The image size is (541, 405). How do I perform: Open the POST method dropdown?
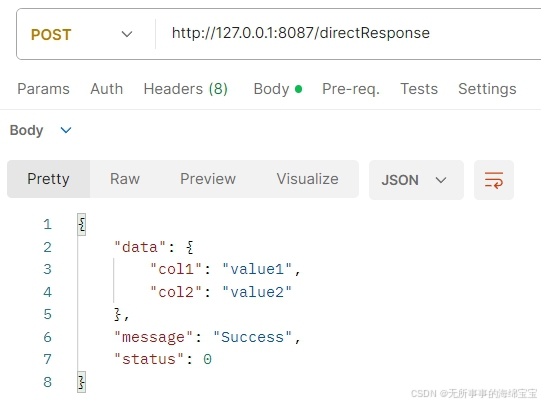coord(81,34)
